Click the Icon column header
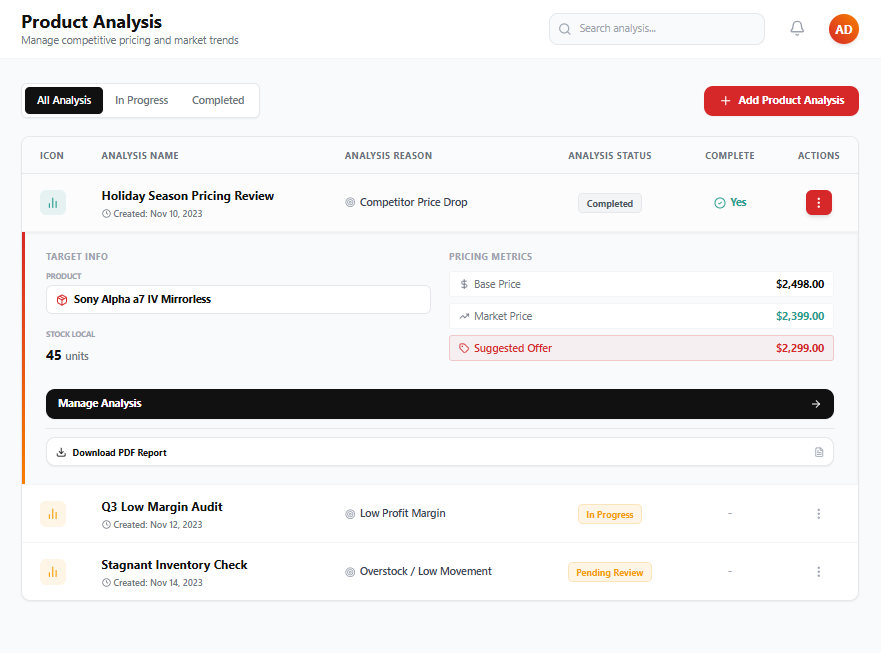The image size is (881, 653). 52,156
